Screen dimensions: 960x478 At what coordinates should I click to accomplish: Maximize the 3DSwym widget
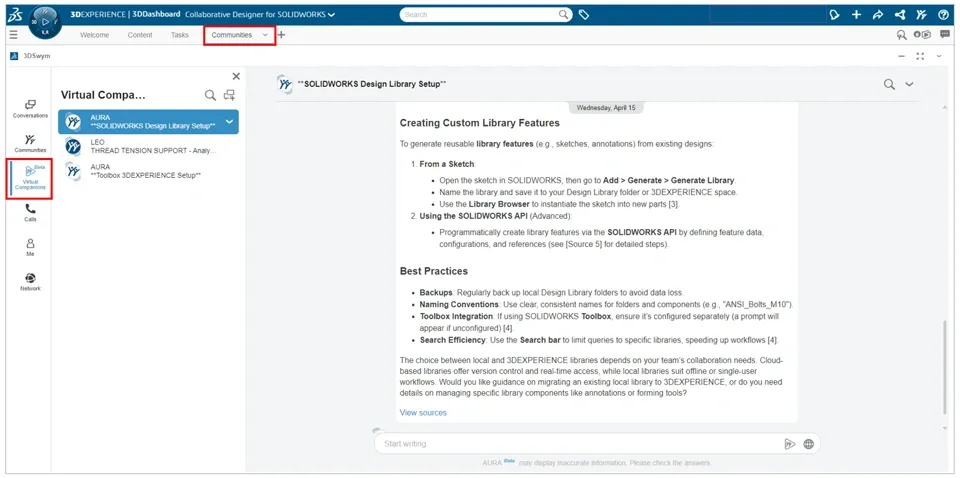point(920,56)
